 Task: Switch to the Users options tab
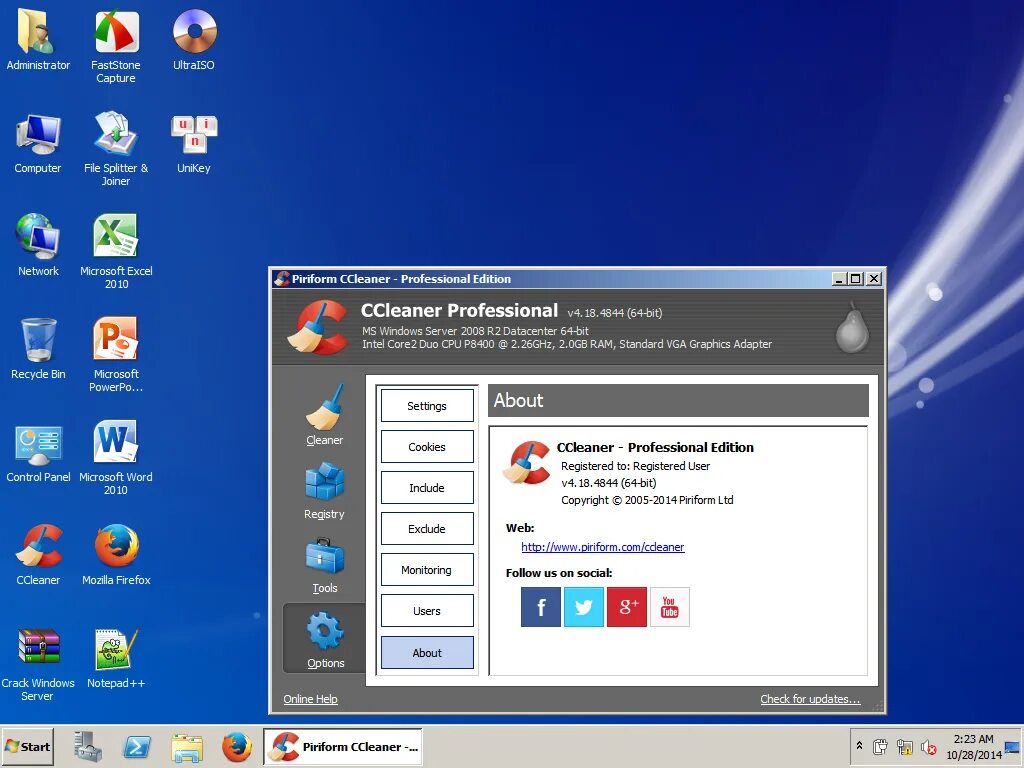coord(427,611)
